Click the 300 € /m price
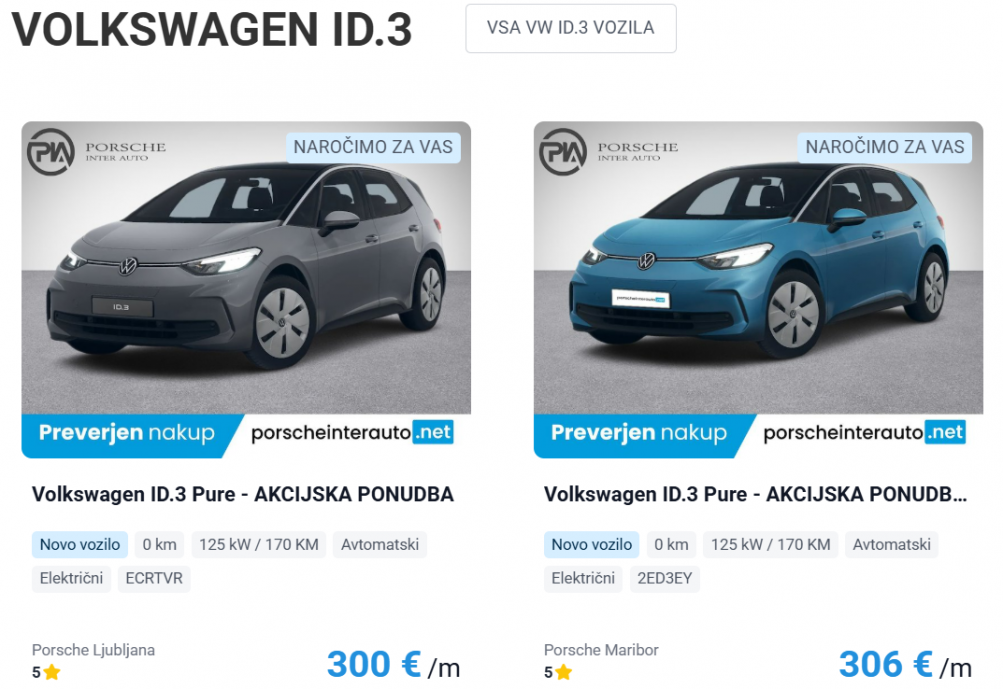The width and height of the screenshot is (1003, 689). coord(393,665)
